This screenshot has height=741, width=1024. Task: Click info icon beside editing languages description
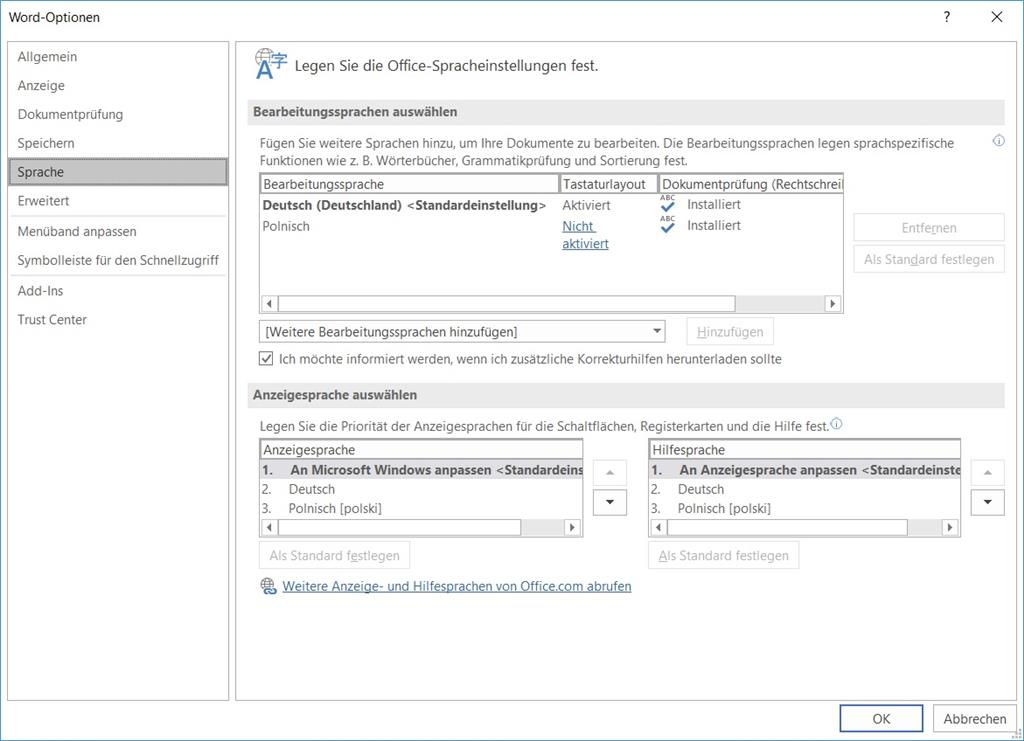(999, 140)
